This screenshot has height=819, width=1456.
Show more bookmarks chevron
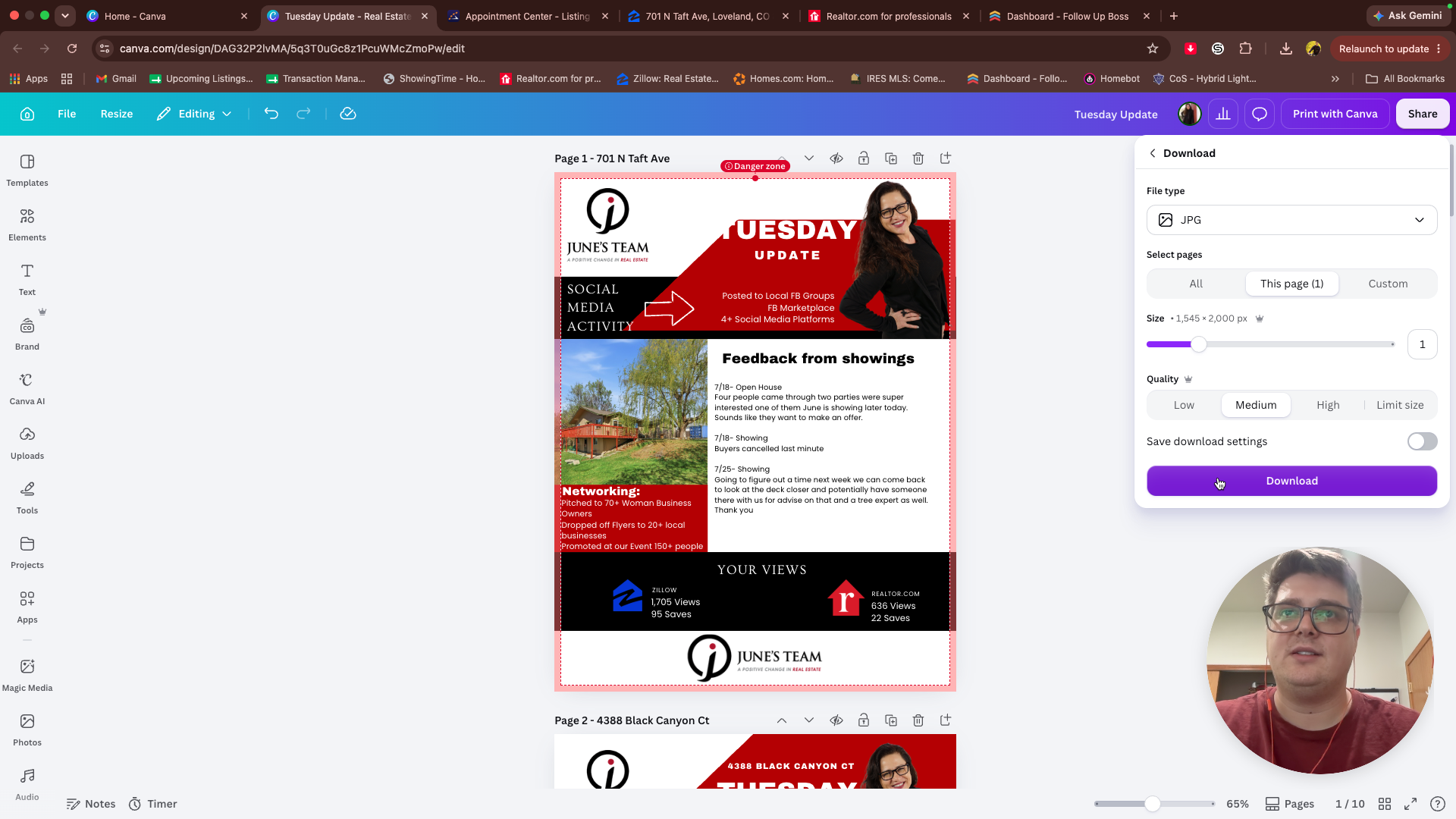tap(1335, 79)
